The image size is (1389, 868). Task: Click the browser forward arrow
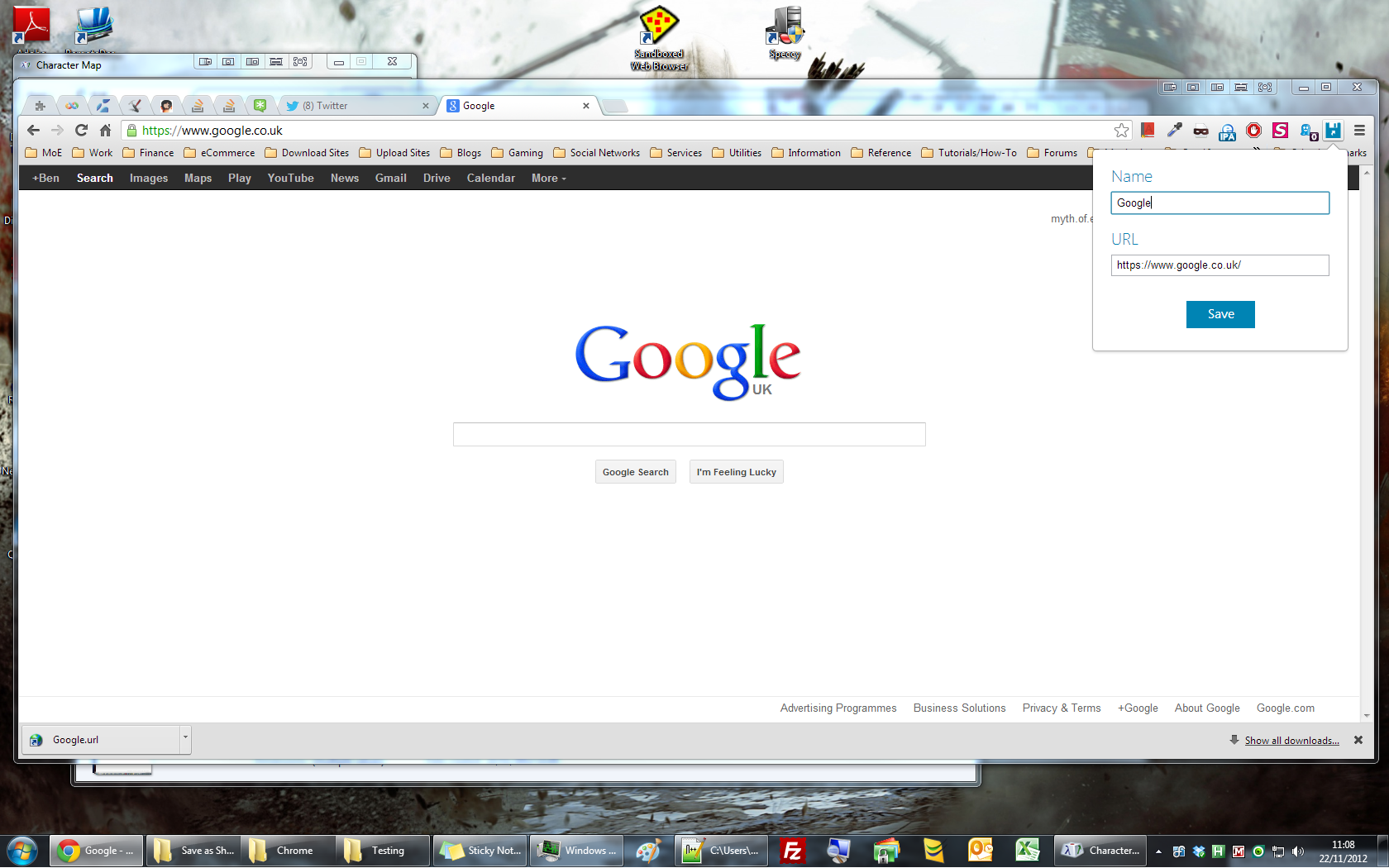coord(57,130)
